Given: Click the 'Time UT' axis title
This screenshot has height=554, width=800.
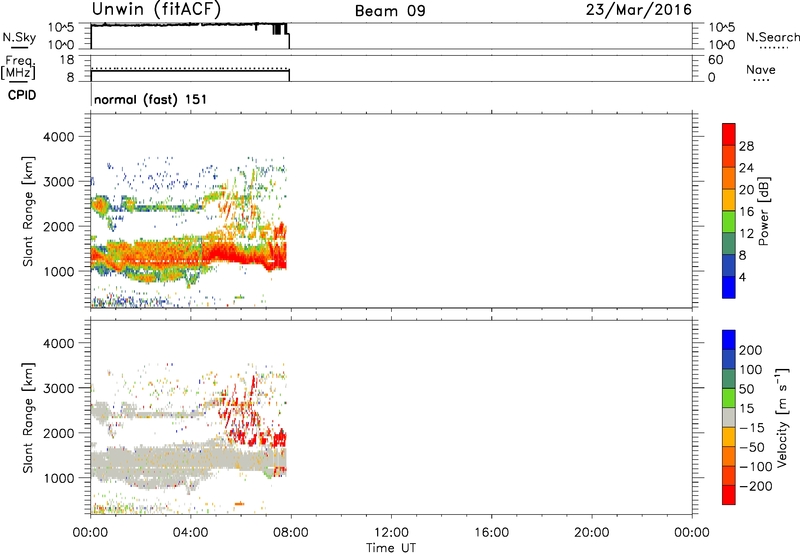Looking at the screenshot, I should [x=391, y=548].
